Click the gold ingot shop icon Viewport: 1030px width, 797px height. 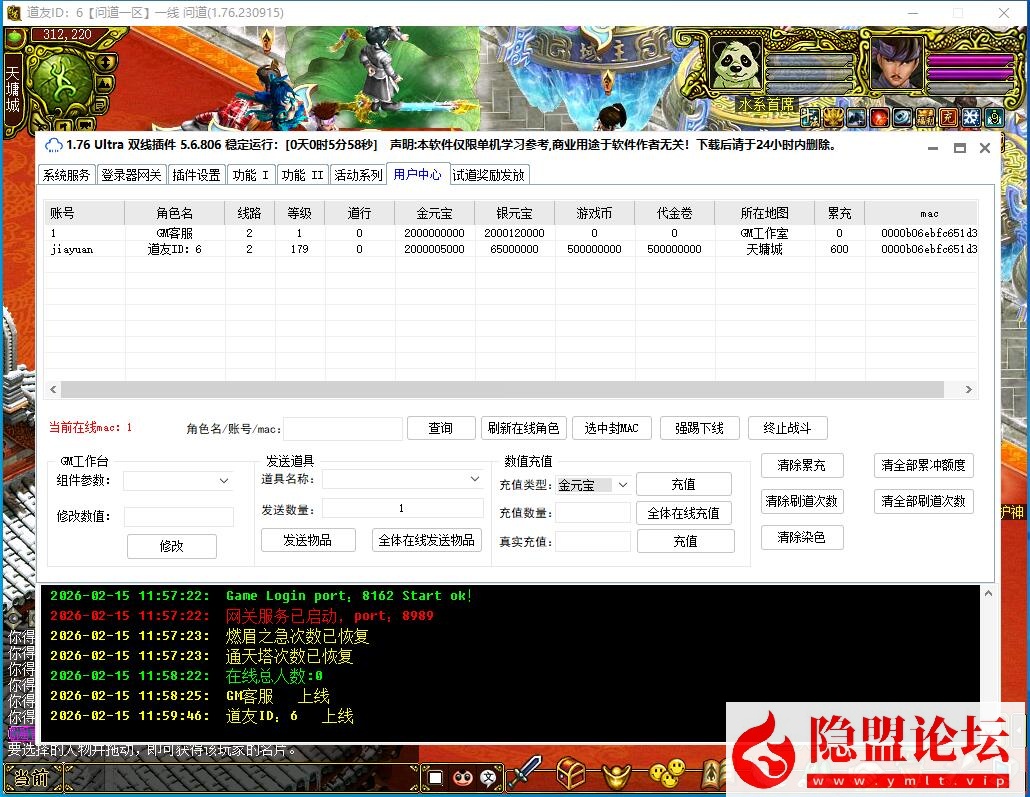coord(616,773)
